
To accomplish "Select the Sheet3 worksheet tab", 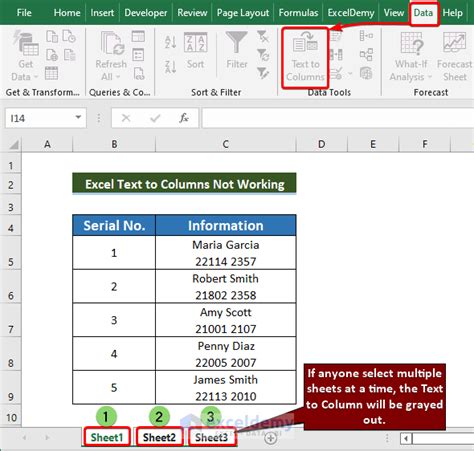I will 211,437.
